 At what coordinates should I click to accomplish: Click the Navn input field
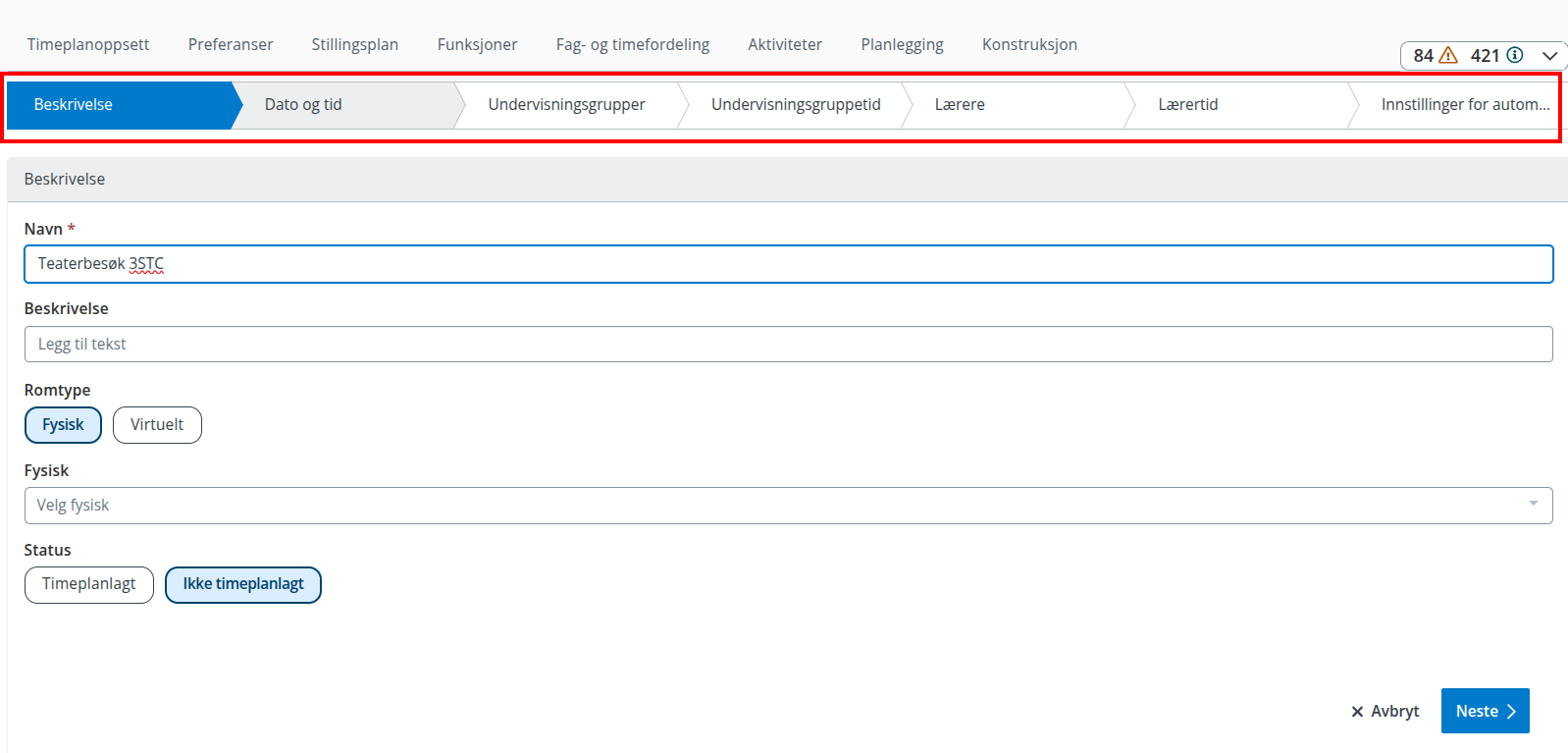(788, 264)
